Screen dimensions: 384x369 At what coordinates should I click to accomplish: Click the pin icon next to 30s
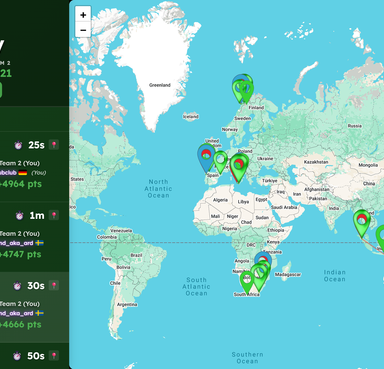[x=54, y=285]
